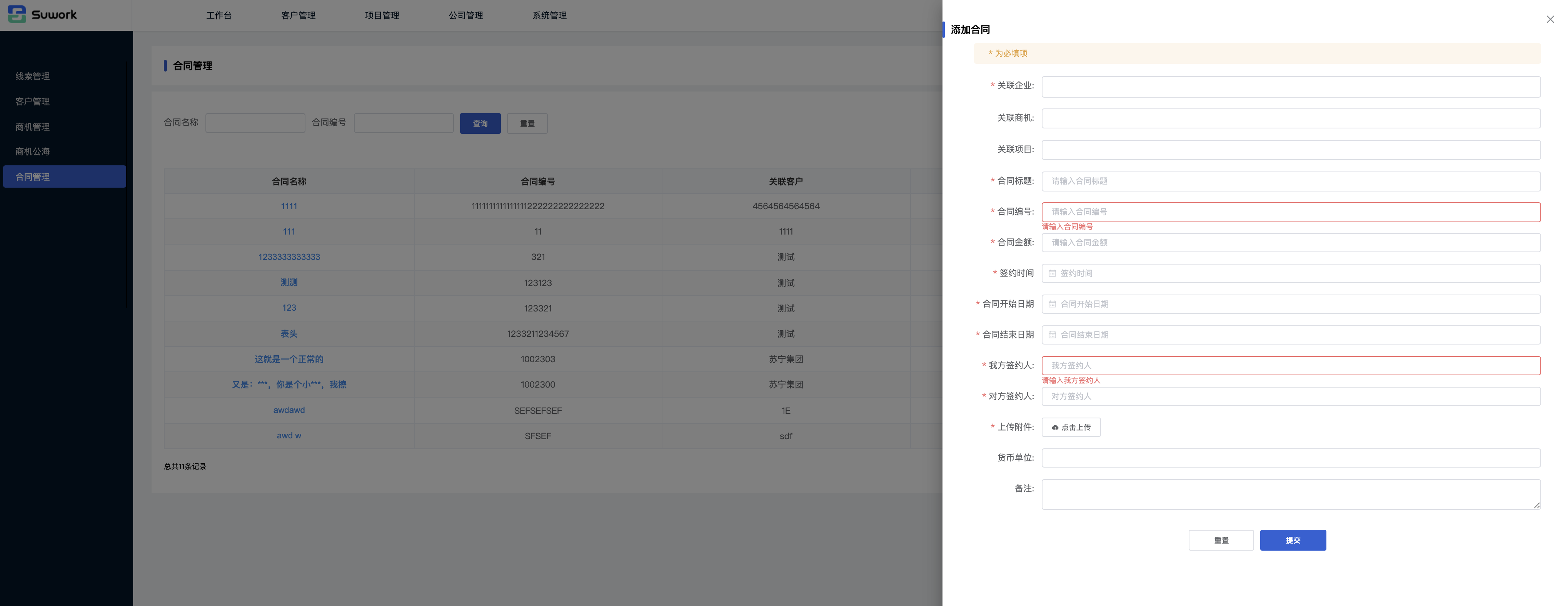Click cell 4564564564564
Viewport: 1568px width, 606px height.
pos(786,206)
